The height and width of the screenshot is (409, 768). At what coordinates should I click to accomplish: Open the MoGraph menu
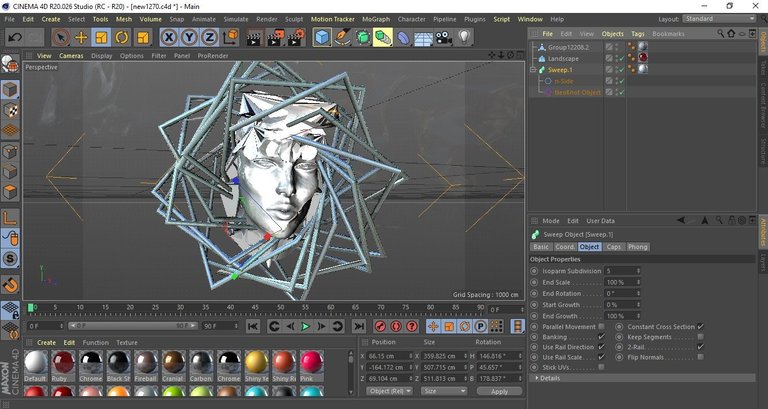coord(376,19)
